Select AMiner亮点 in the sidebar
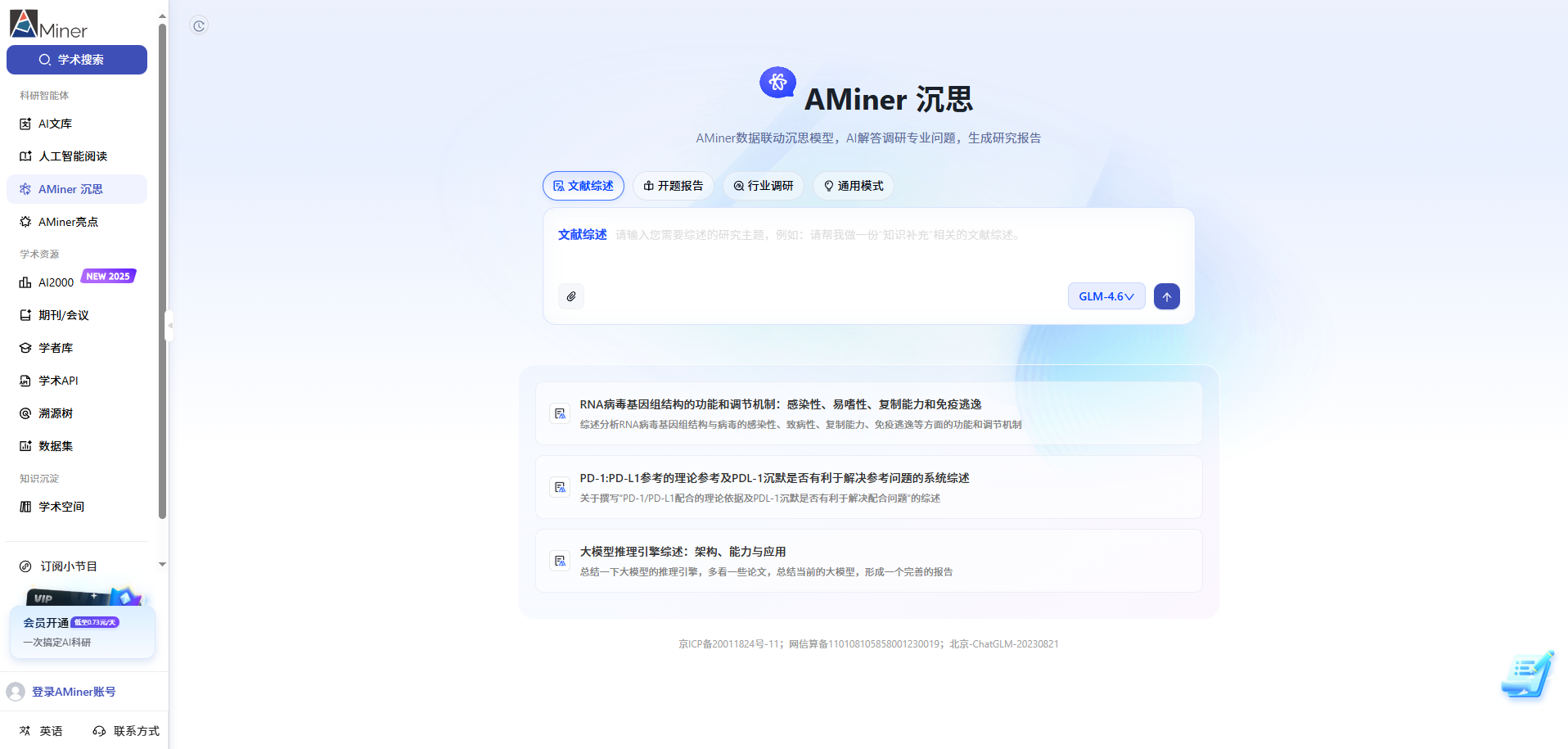Viewport: 1568px width, 749px height. click(x=67, y=222)
